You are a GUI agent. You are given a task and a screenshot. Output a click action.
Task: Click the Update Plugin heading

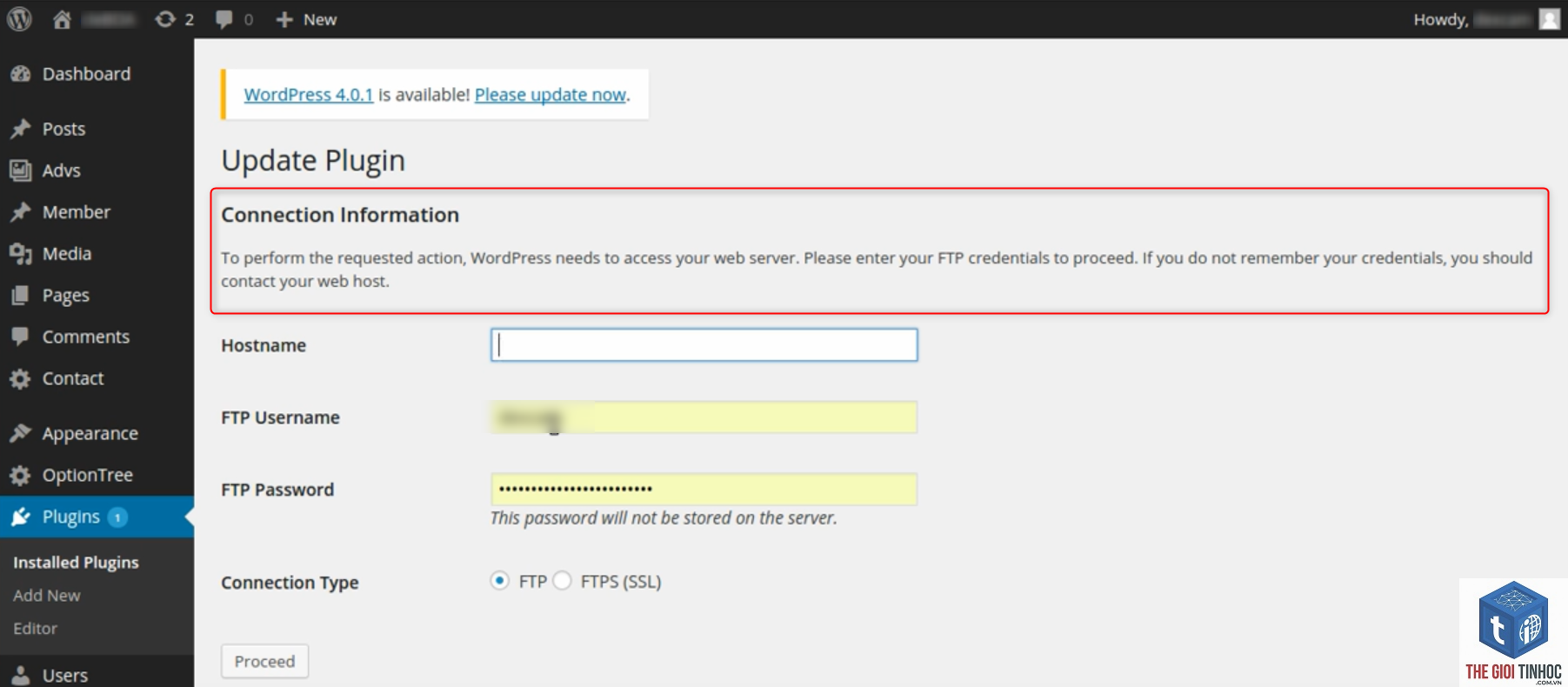[x=313, y=161]
